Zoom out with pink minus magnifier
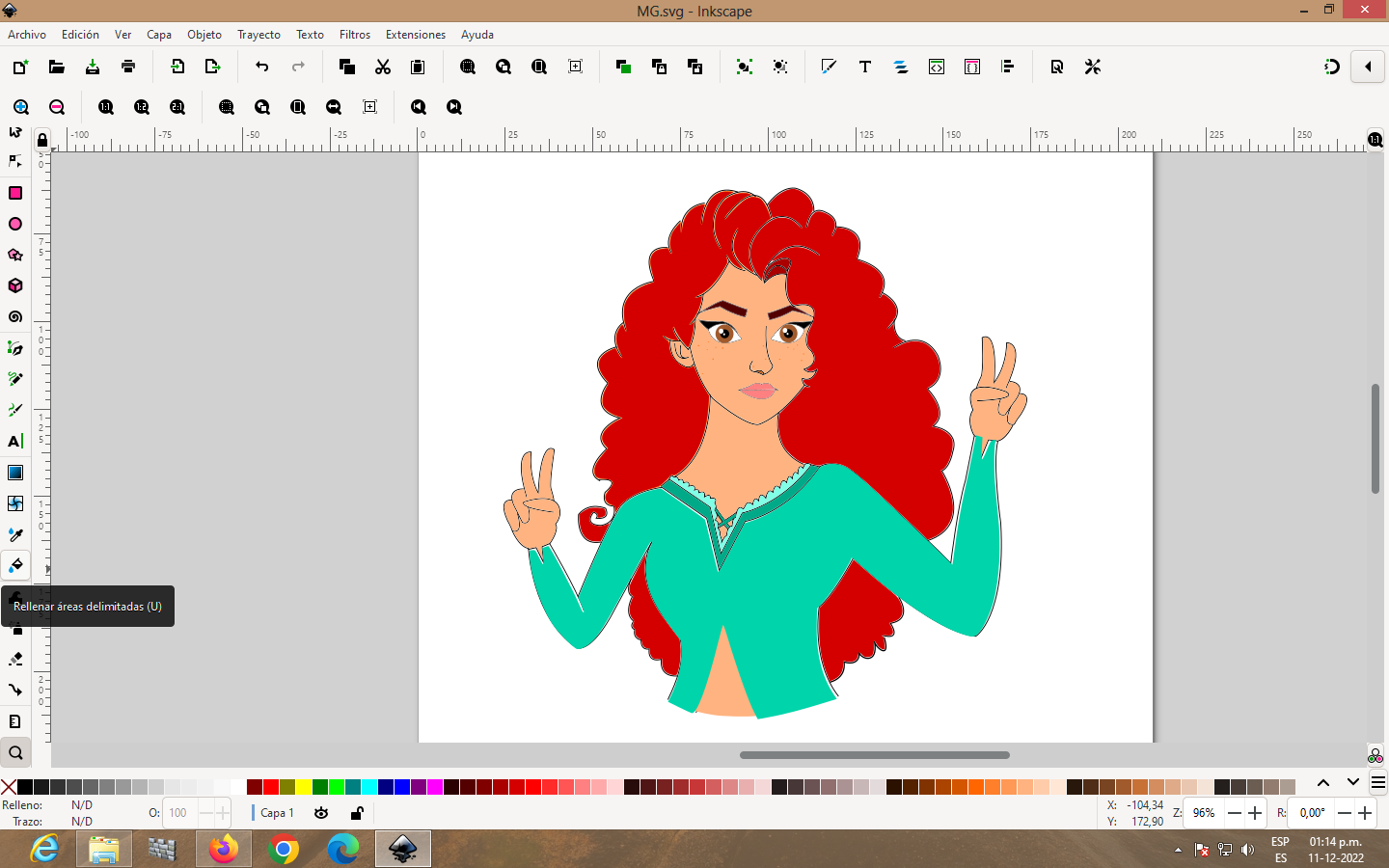 click(57, 107)
